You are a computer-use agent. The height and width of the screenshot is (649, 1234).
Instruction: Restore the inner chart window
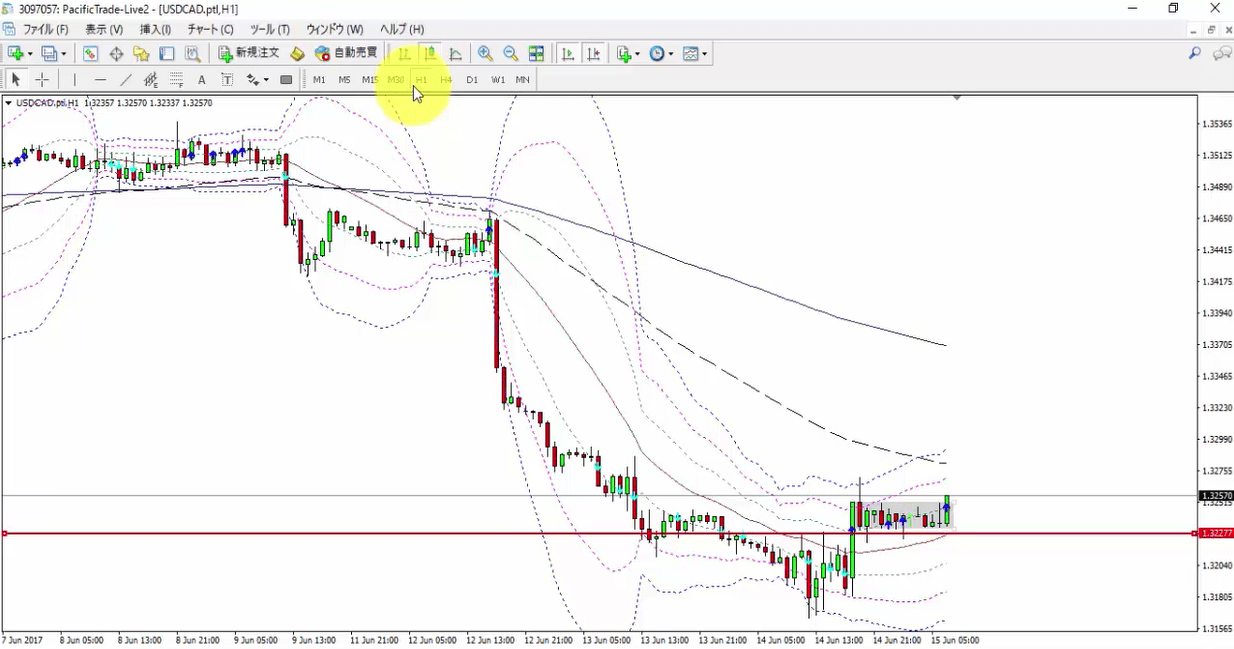[1211, 29]
